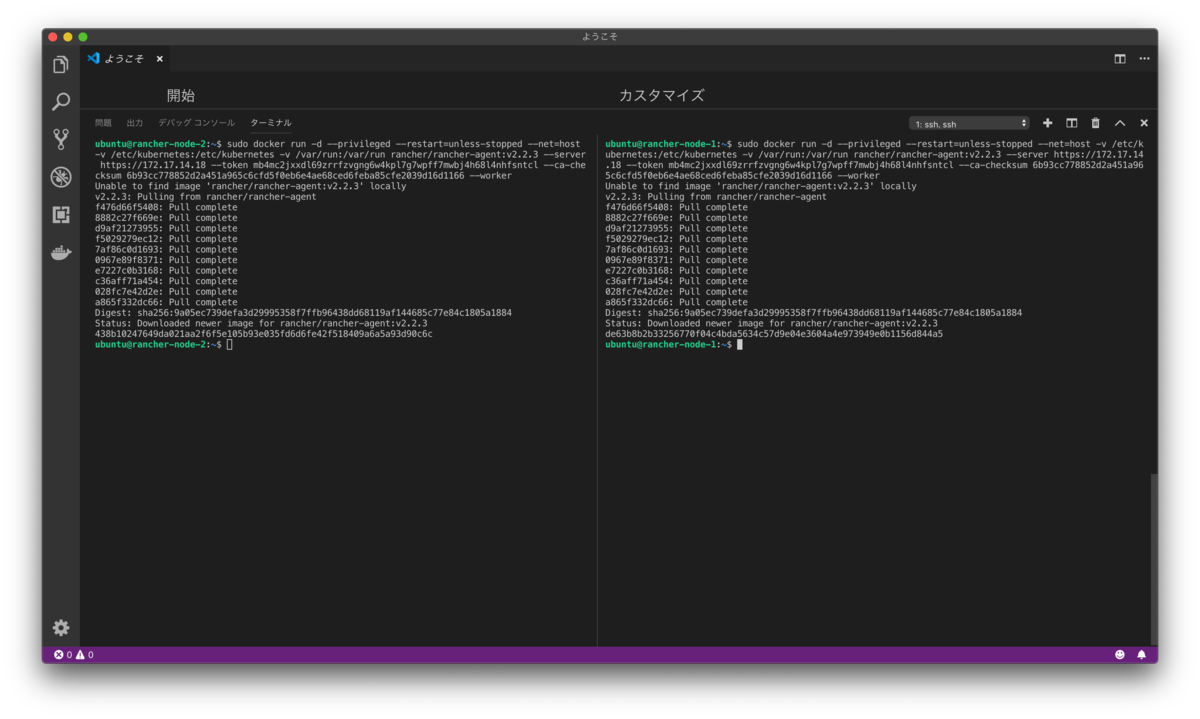Click 'Status: Downloaded newer image' line in right terminal
Viewport: 1200px width, 719px height.
click(x=771, y=323)
